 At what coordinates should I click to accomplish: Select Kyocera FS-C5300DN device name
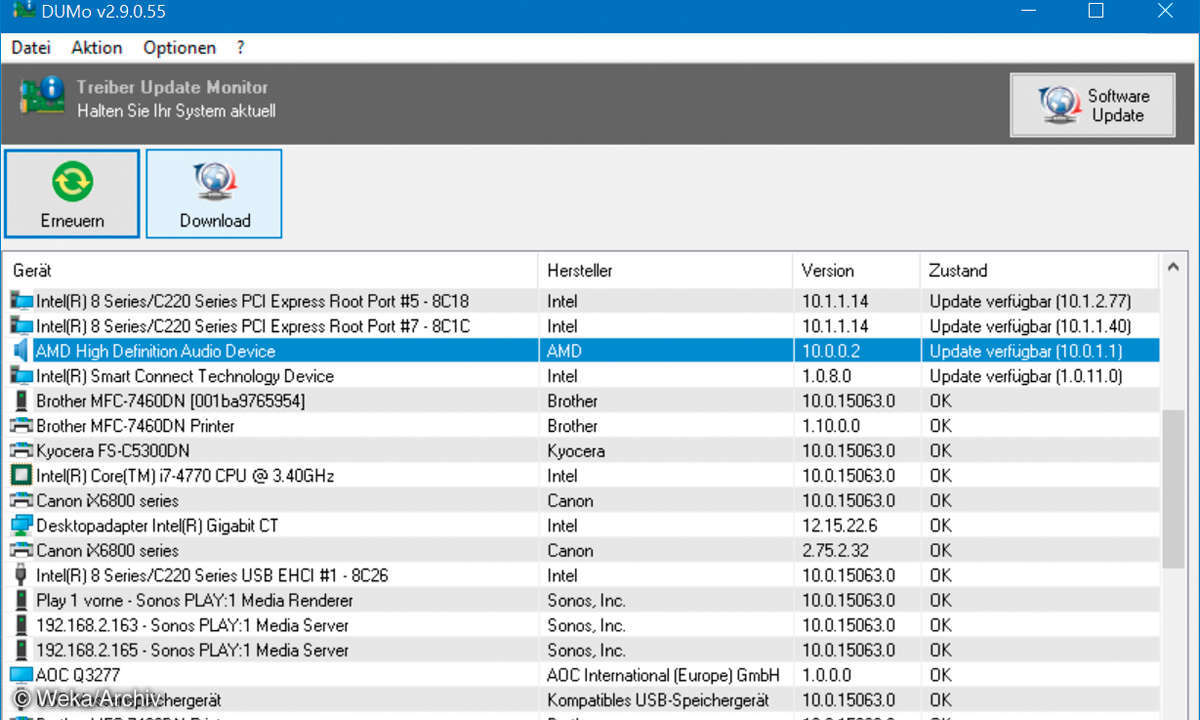pyautogui.click(x=113, y=451)
